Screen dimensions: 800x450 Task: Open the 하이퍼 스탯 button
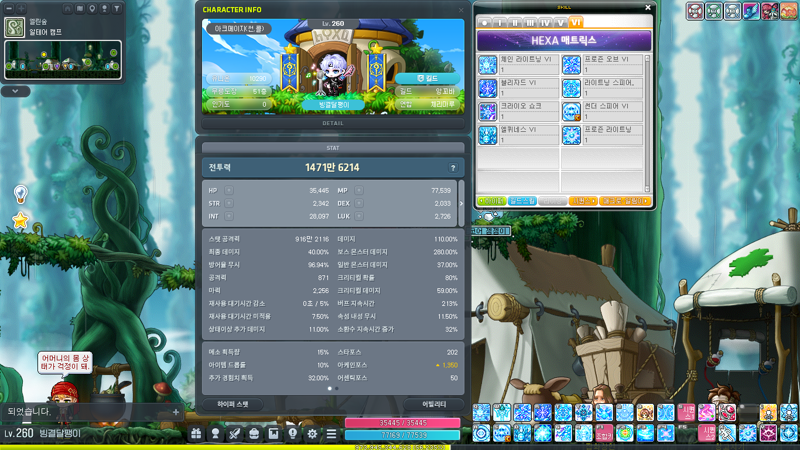(x=233, y=404)
